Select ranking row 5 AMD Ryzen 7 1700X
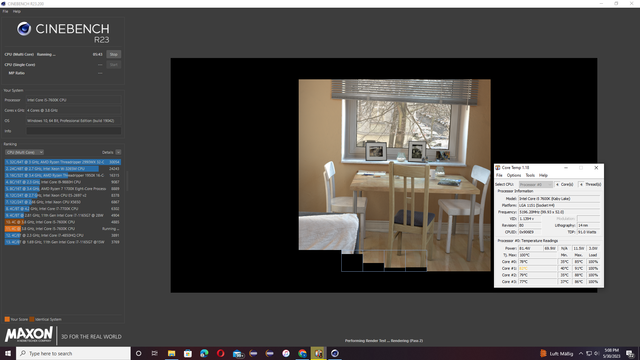The image size is (640, 360). click(x=62, y=189)
